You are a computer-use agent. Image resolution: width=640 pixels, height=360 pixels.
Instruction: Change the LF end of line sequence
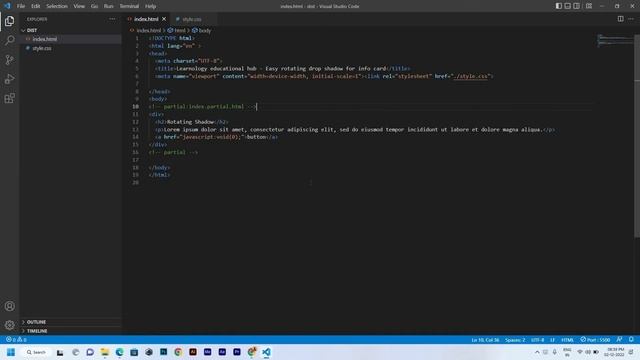click(x=552, y=340)
